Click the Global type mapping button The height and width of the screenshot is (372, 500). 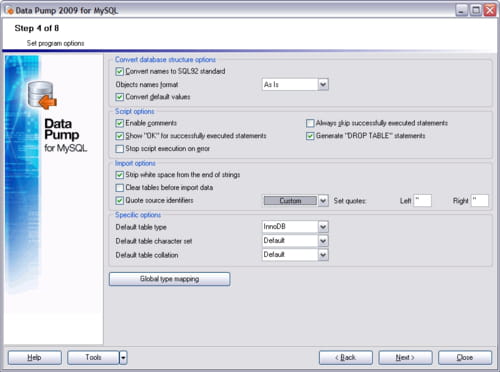tap(170, 279)
